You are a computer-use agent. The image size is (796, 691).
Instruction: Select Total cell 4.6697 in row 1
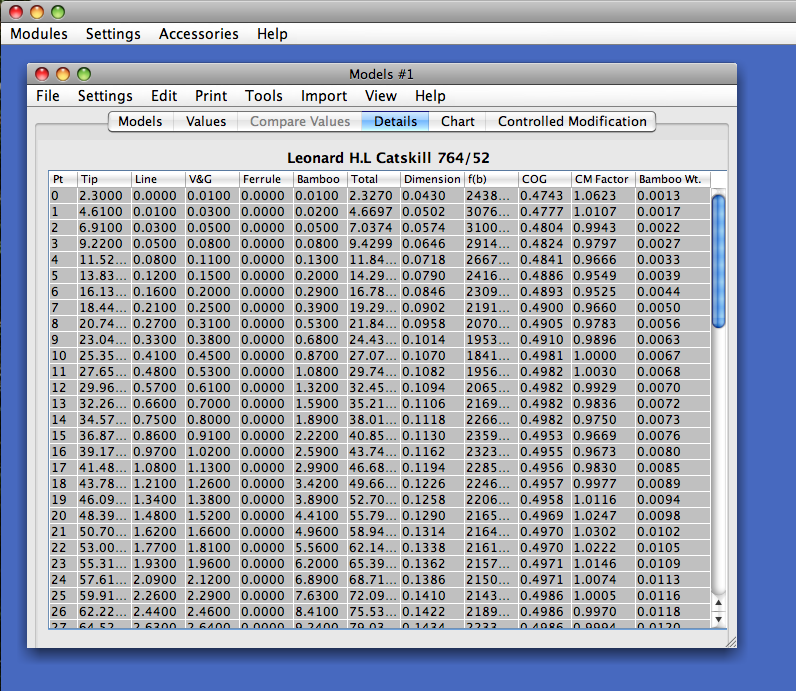click(374, 212)
